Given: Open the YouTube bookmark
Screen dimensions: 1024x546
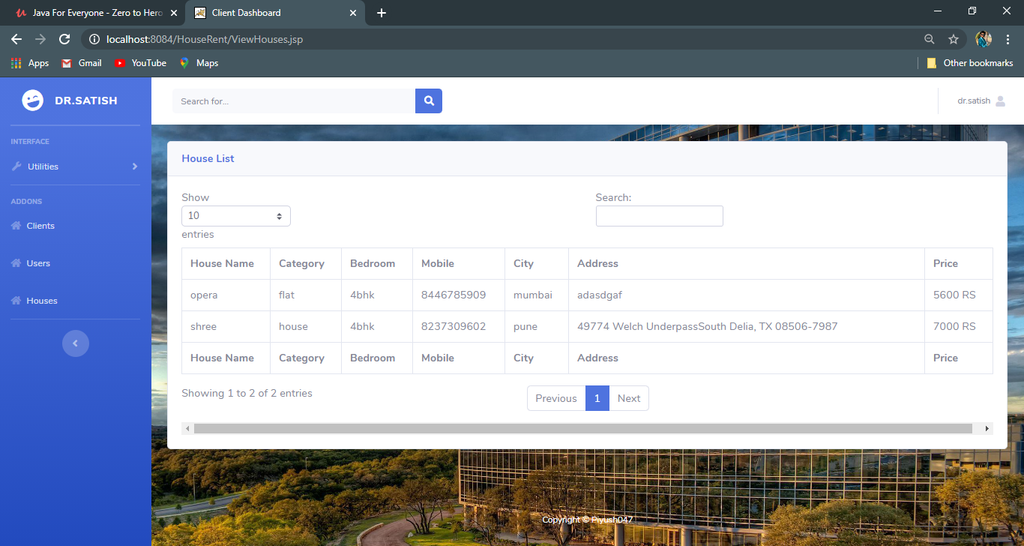Looking at the screenshot, I should (140, 63).
